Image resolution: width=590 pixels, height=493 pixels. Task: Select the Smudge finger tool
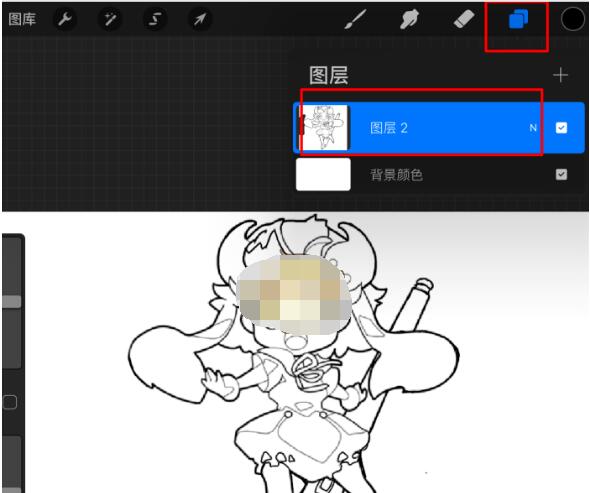409,19
